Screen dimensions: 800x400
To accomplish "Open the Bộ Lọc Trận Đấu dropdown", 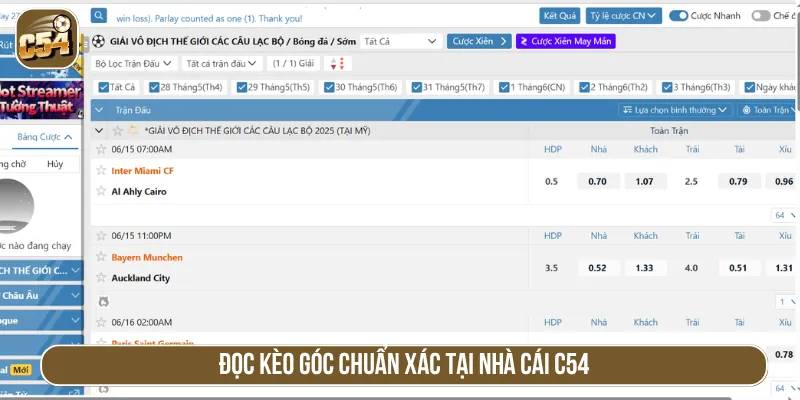I will click(135, 64).
